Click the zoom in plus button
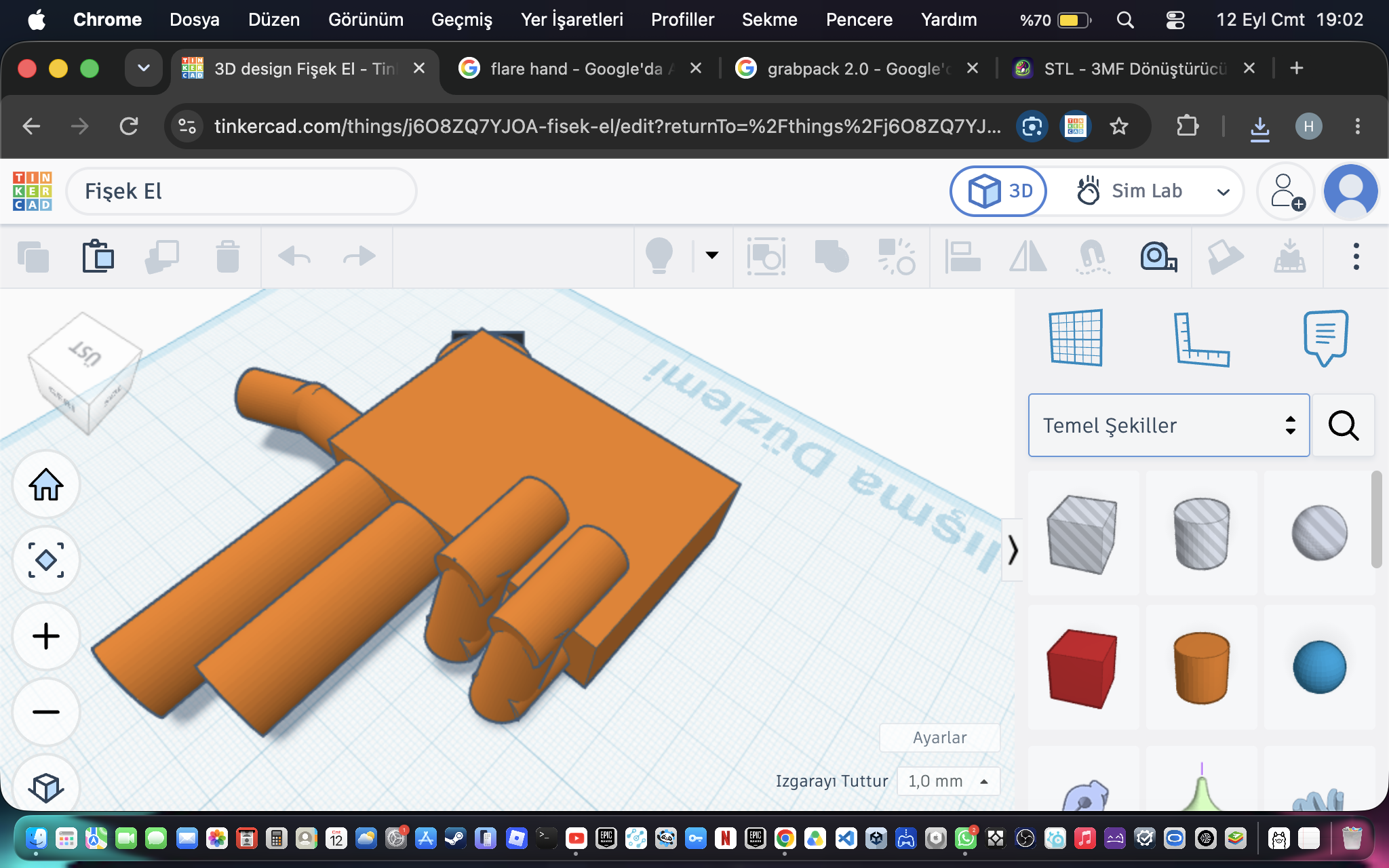Image resolution: width=1389 pixels, height=868 pixels. [x=46, y=636]
